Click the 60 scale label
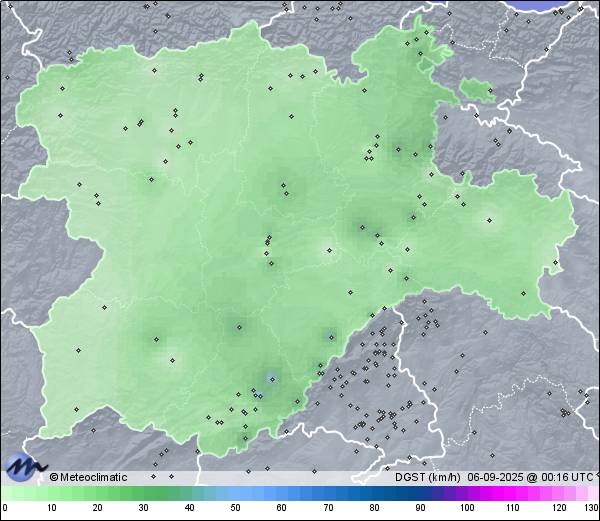Image resolution: width=600 pixels, height=521 pixels. point(282,508)
